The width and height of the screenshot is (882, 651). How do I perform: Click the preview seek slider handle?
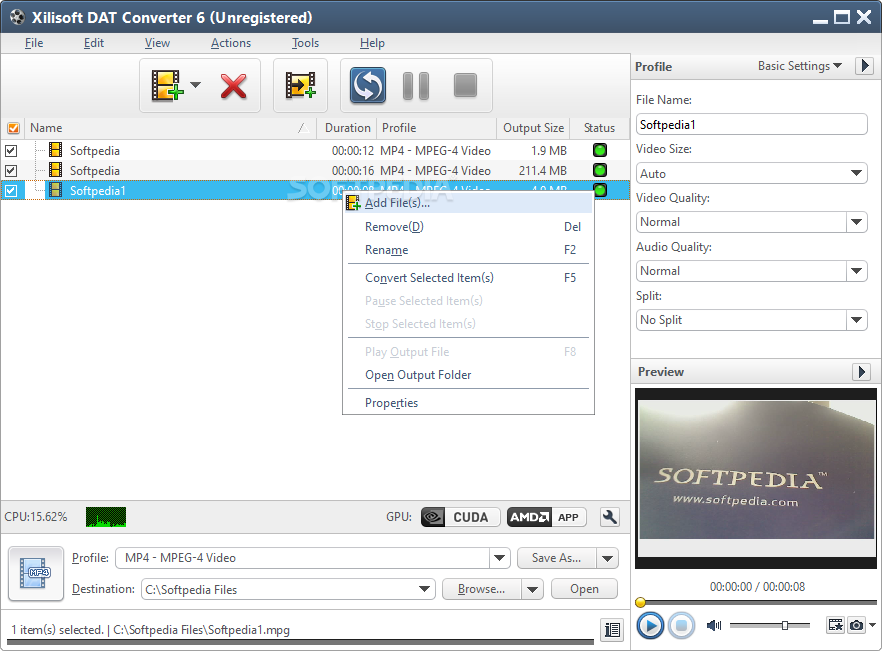640,603
